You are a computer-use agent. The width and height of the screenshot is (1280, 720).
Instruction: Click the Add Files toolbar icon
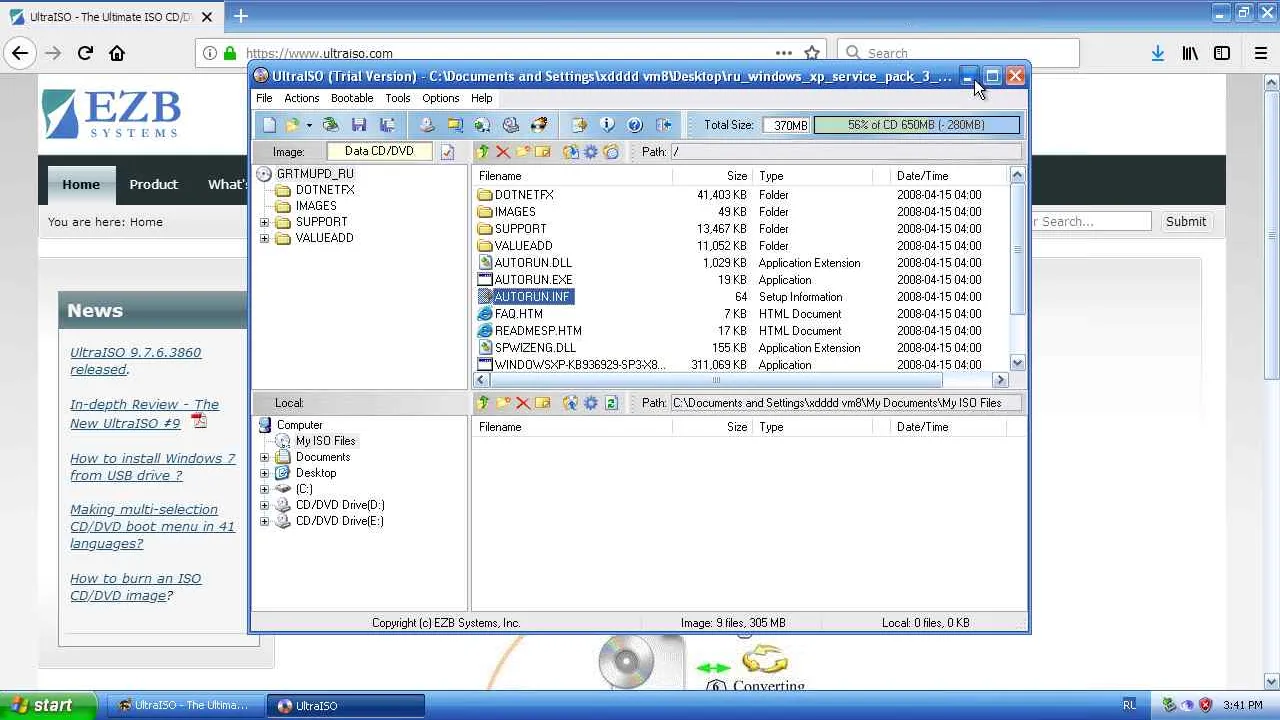click(579, 125)
